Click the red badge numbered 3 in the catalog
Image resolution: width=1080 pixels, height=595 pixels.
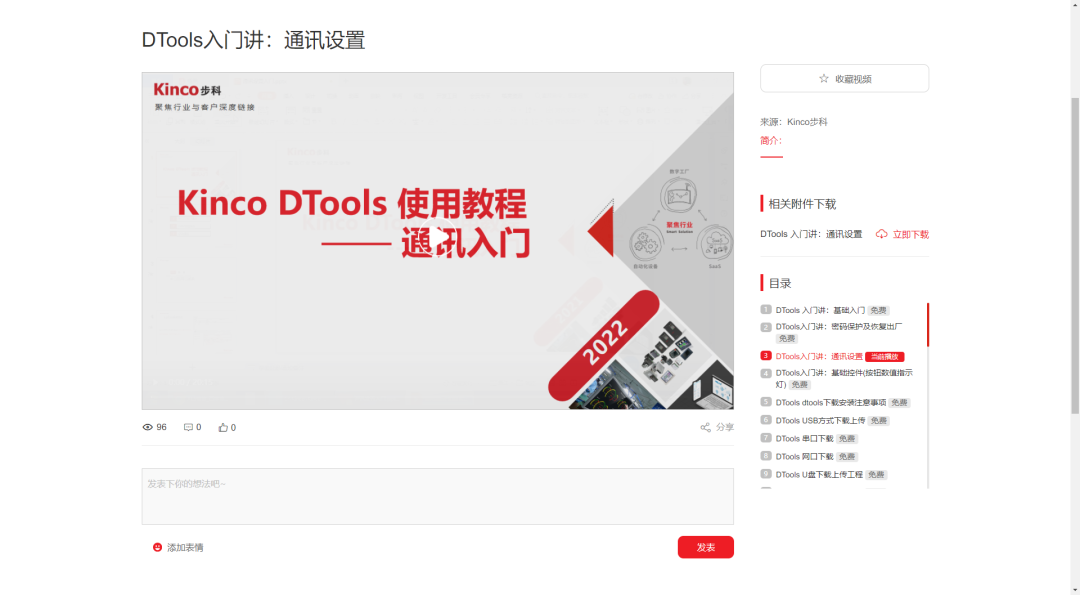point(764,355)
